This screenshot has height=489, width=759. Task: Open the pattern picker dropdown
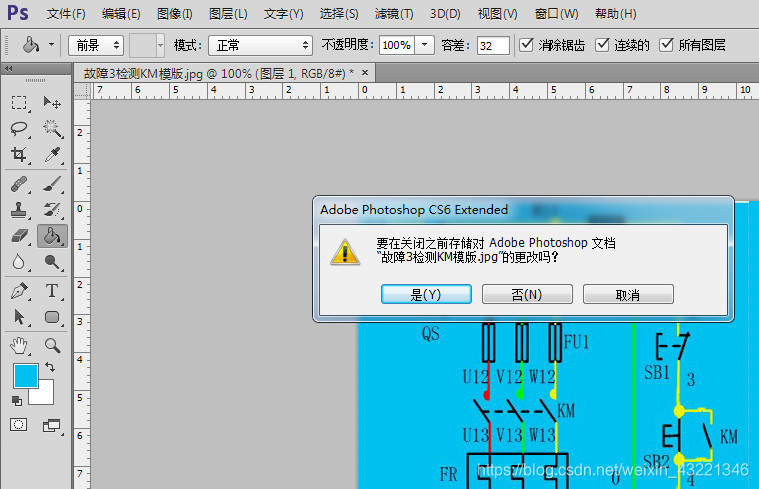click(160, 46)
